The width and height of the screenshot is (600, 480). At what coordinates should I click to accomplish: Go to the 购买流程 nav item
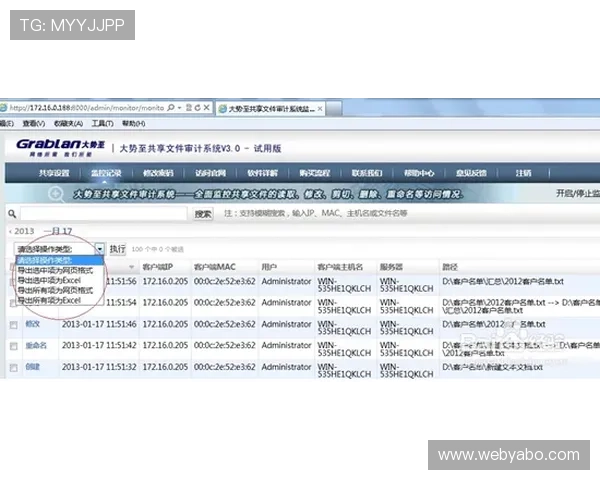[x=315, y=173]
